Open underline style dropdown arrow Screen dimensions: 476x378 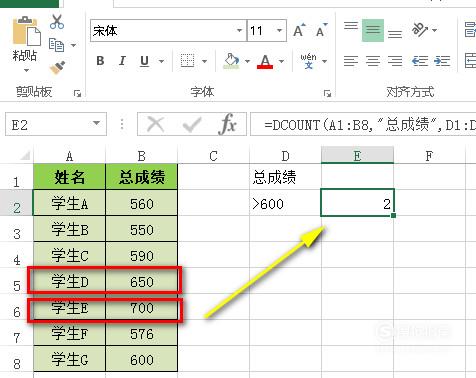tap(161, 61)
